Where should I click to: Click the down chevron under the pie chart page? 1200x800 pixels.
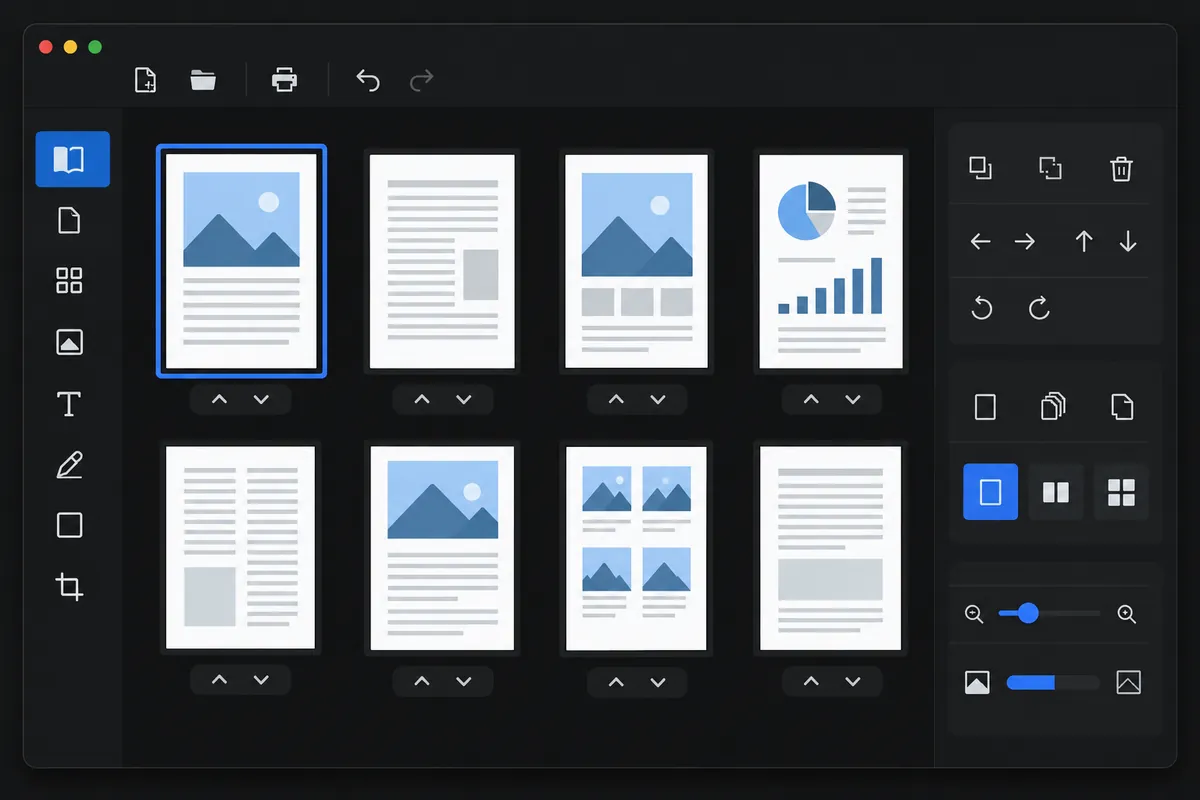[x=853, y=400]
